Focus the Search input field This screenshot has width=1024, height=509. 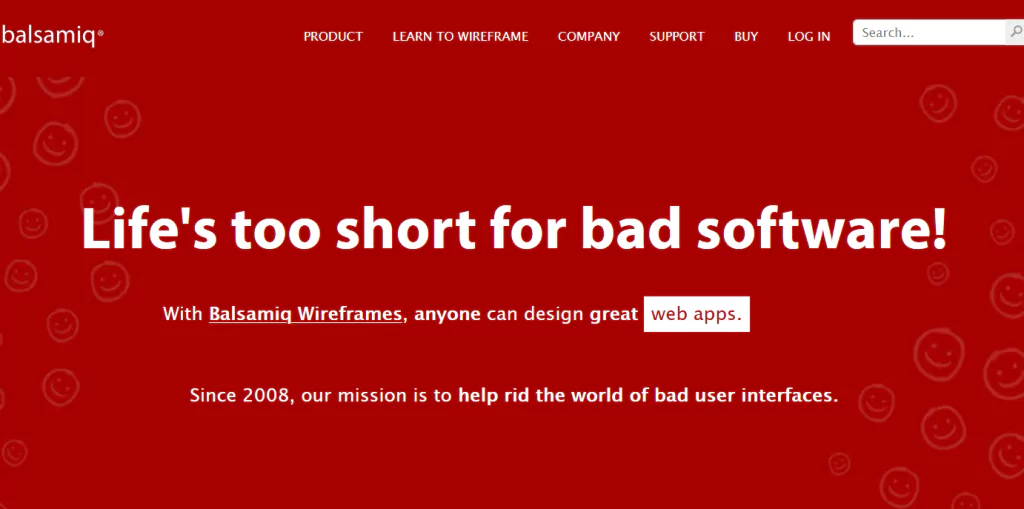[929, 32]
